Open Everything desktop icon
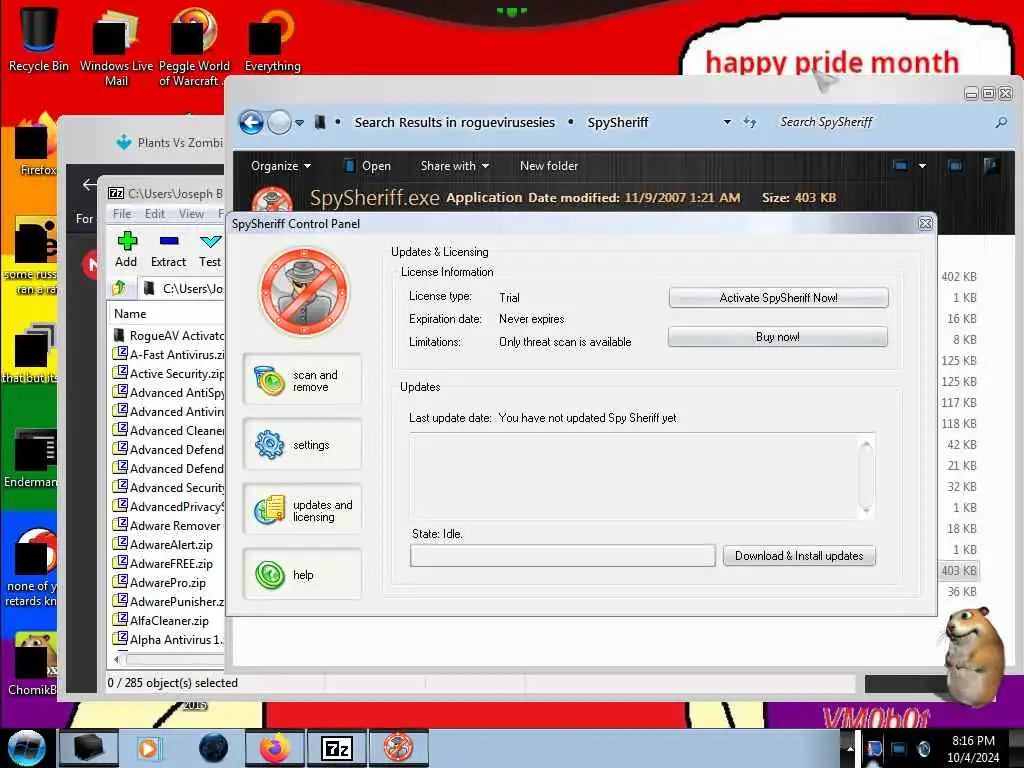Viewport: 1024px width, 768px height. [x=272, y=39]
